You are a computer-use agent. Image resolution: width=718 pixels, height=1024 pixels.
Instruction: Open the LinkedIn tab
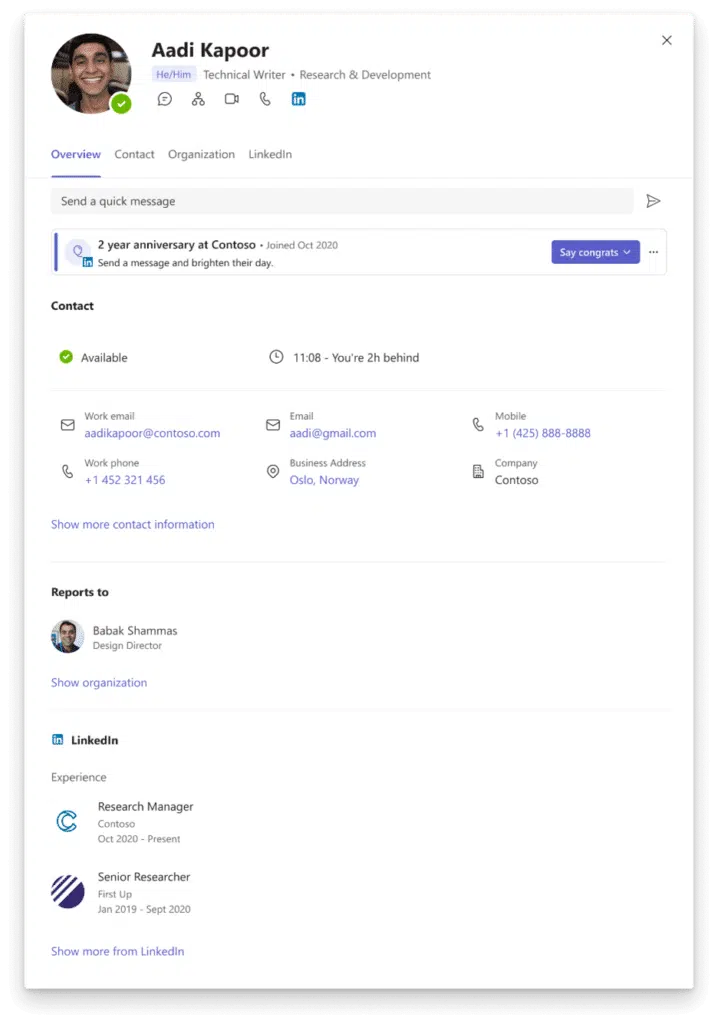tap(270, 154)
